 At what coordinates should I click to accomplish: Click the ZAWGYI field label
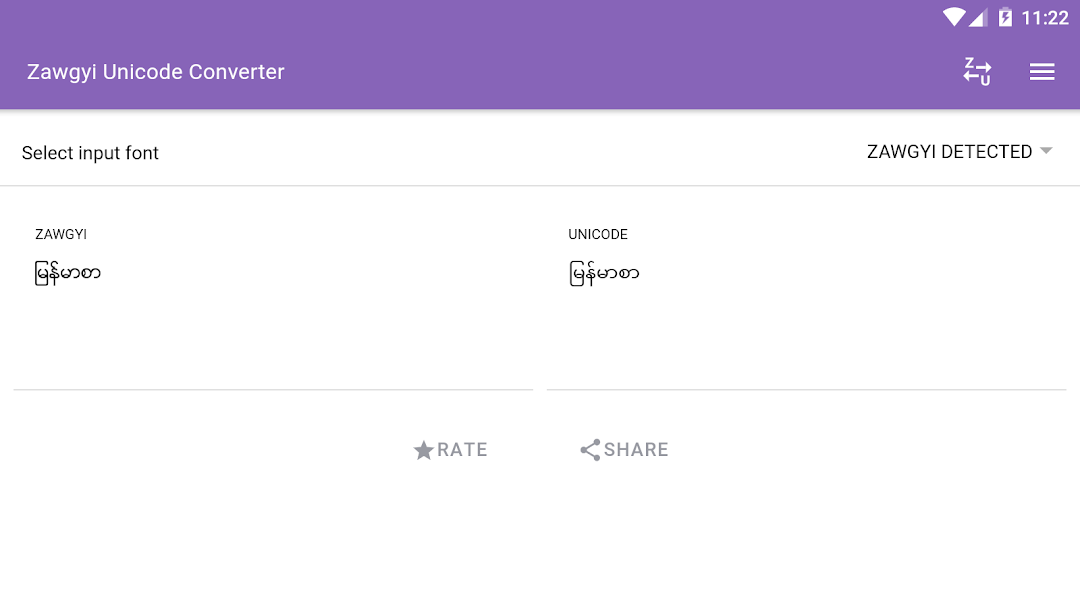click(x=61, y=234)
